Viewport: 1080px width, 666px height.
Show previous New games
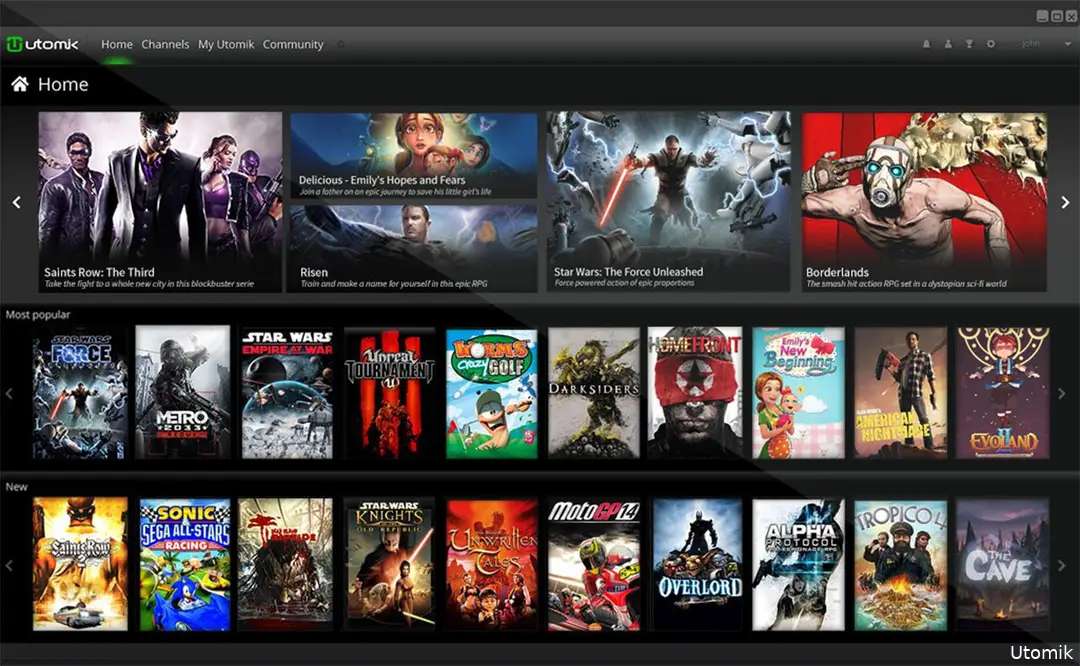click(x=9, y=565)
